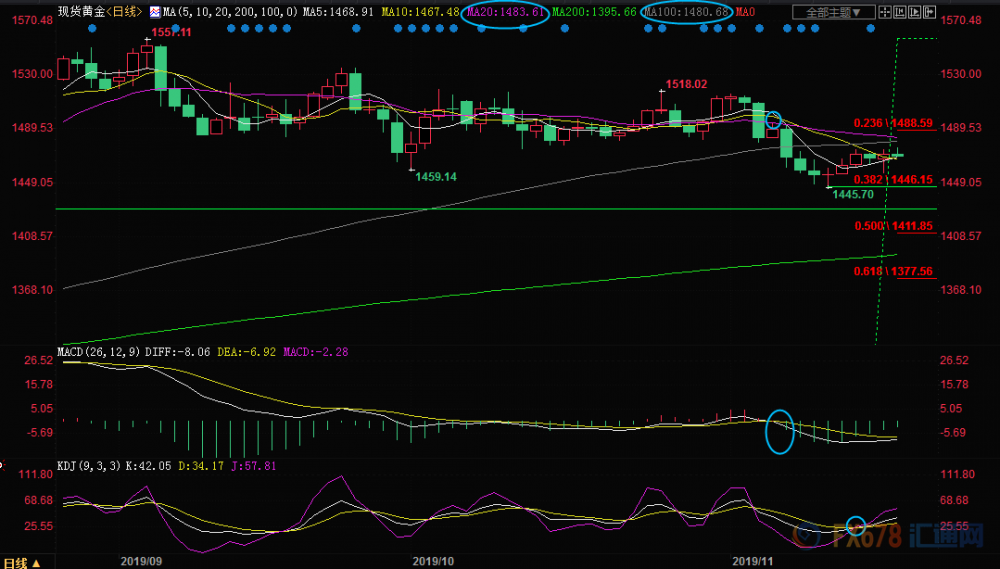The width and height of the screenshot is (1000, 569).
Task: Click the 1557.11 high price label
Action: 171,33
